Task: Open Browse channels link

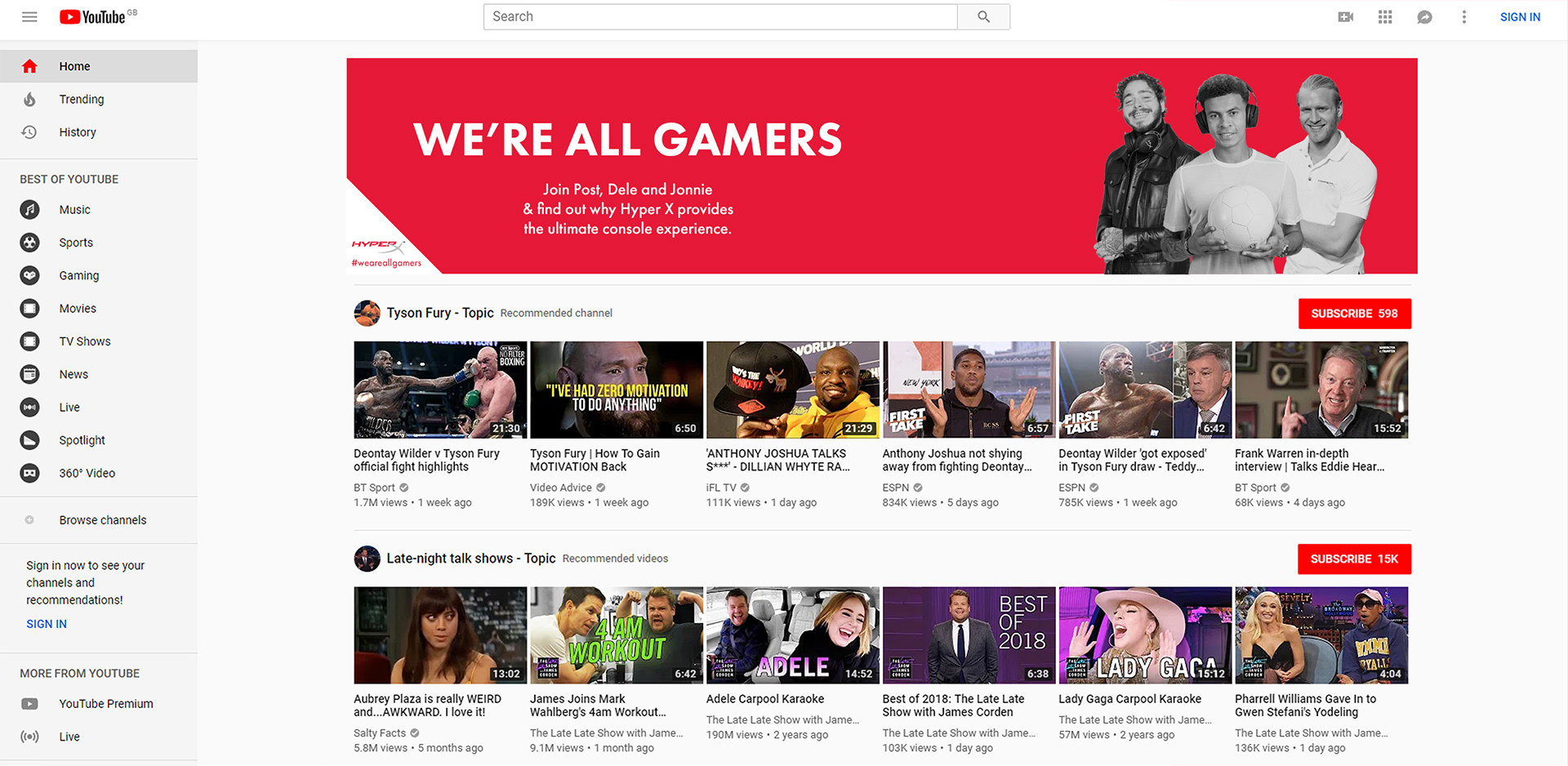Action: [103, 519]
